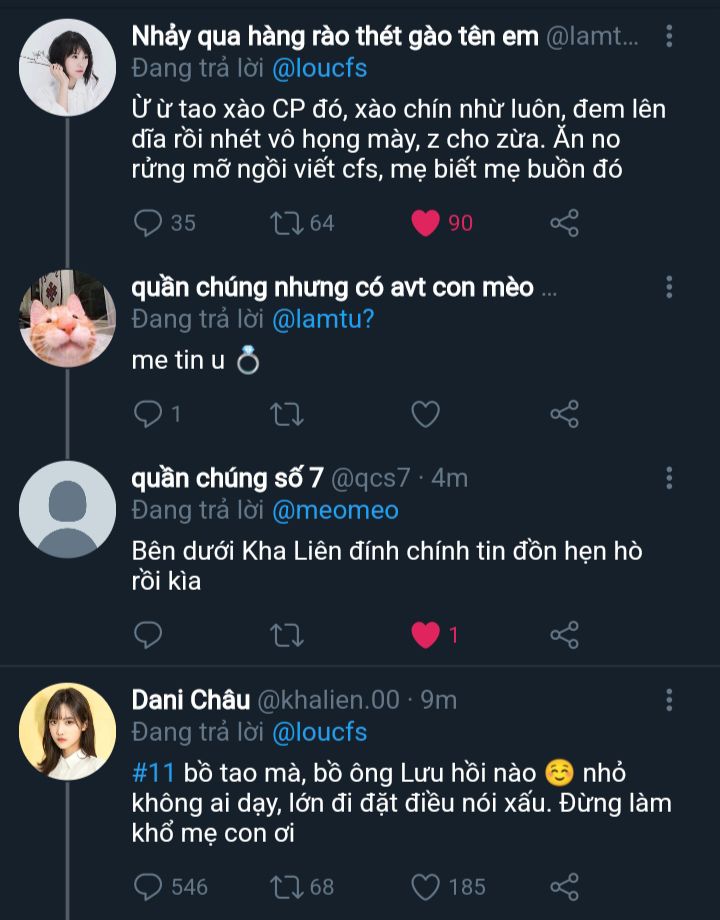720x920 pixels.
Task: Open the @meomeo mention link
Action: [335, 510]
